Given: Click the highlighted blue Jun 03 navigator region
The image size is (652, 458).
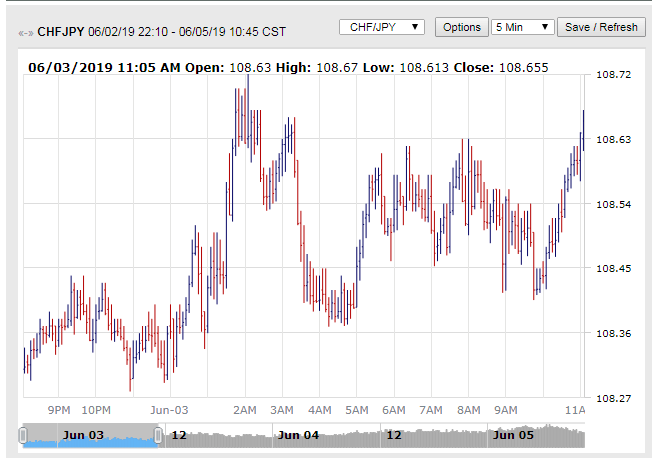Looking at the screenshot, I should [x=90, y=437].
